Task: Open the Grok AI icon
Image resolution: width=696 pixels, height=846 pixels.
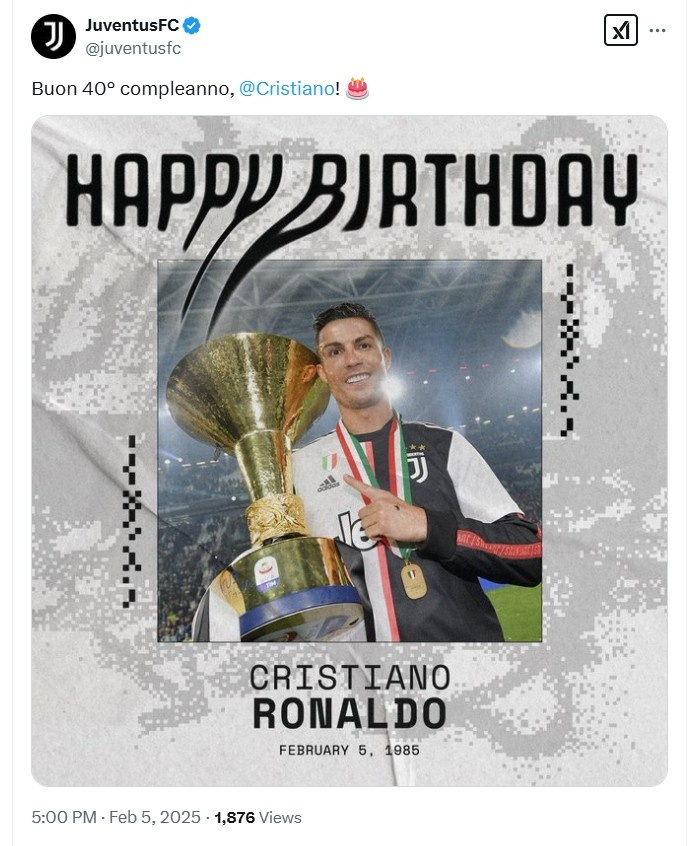Action: point(620,30)
